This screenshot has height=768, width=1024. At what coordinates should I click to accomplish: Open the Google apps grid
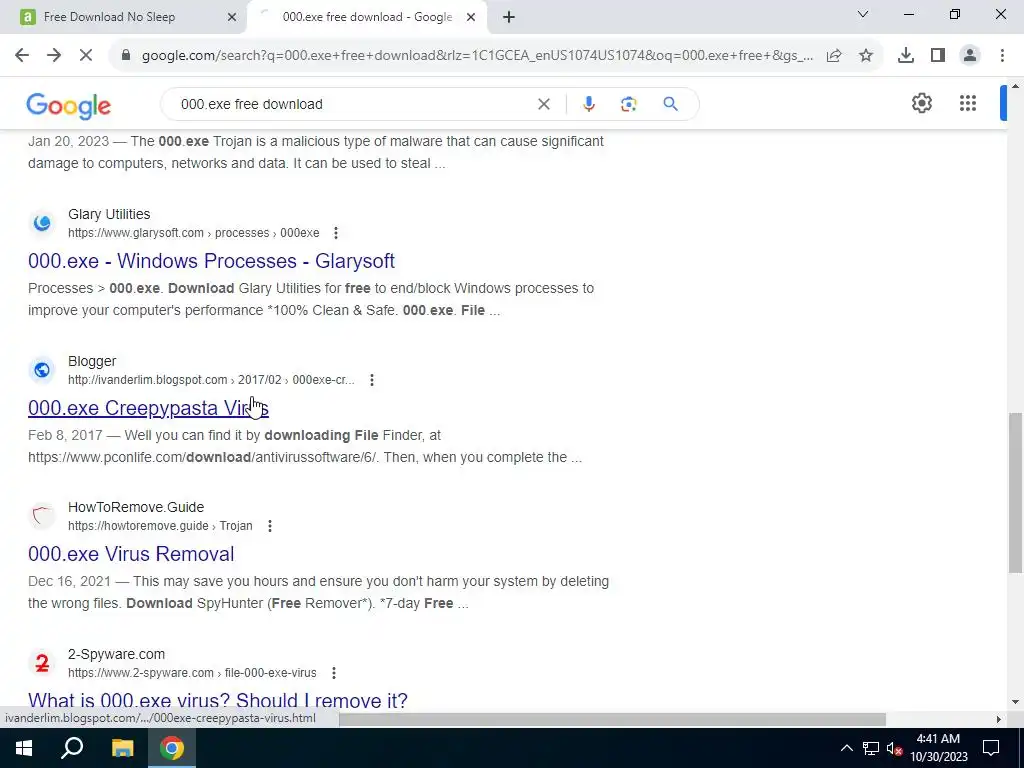[968, 103]
